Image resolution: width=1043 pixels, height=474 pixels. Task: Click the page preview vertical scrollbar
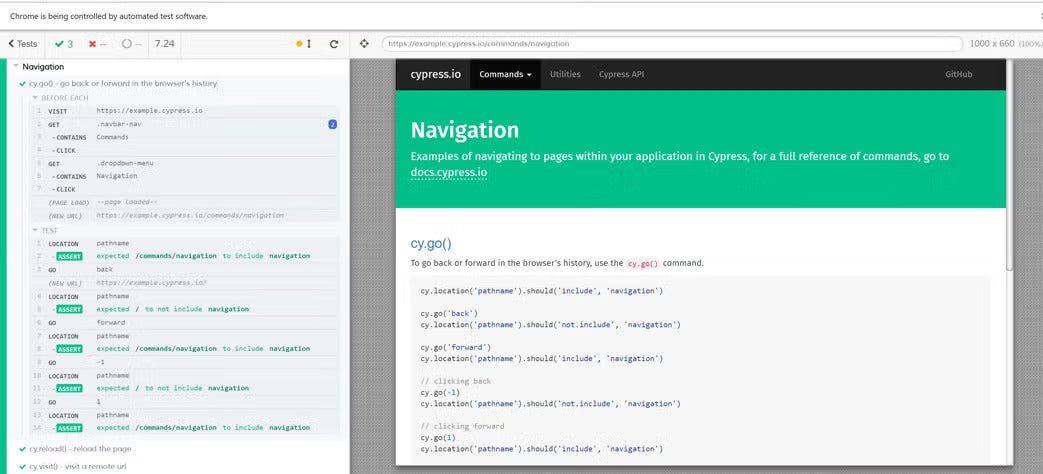[1010, 166]
